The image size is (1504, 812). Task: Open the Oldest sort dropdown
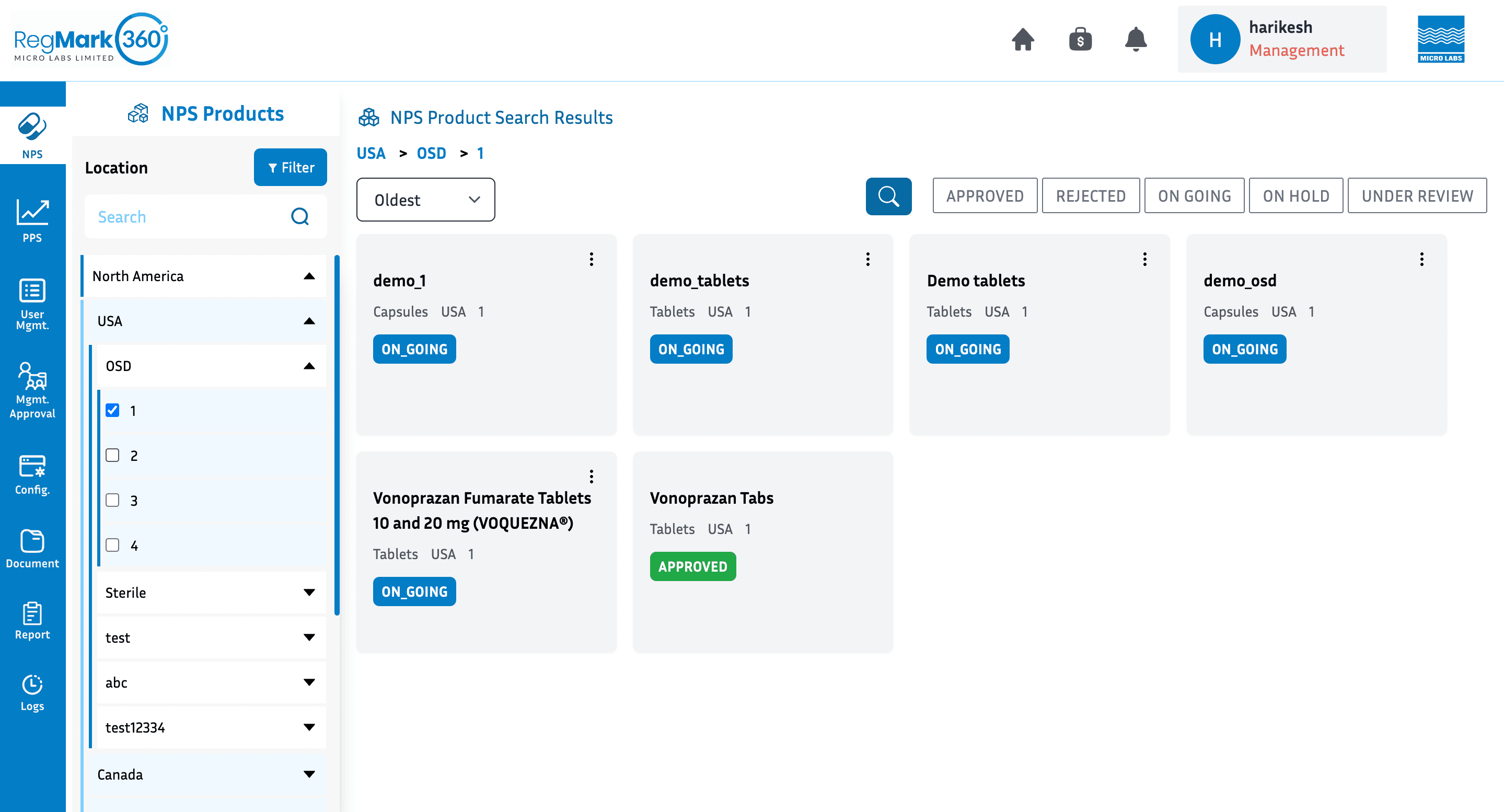point(425,200)
